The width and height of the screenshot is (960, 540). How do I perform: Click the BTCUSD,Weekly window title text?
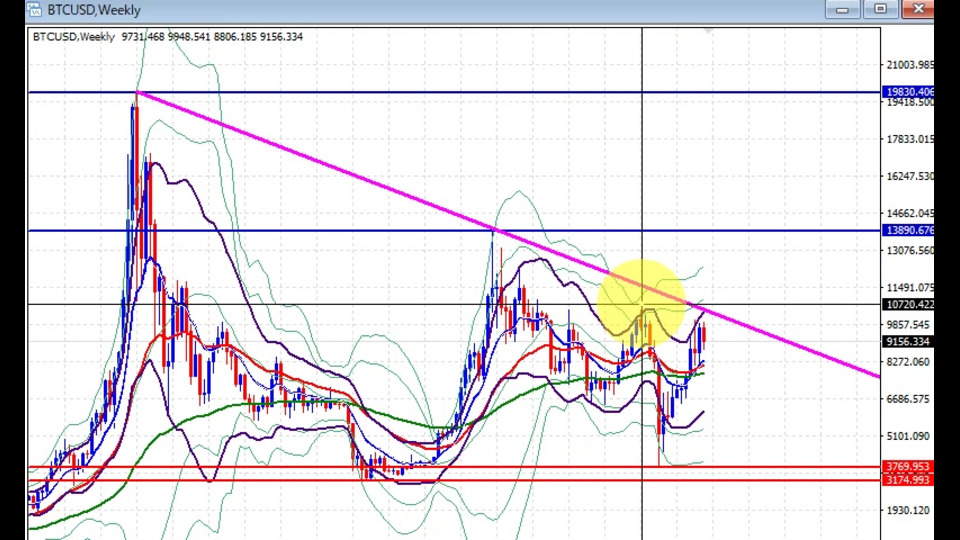[94, 10]
